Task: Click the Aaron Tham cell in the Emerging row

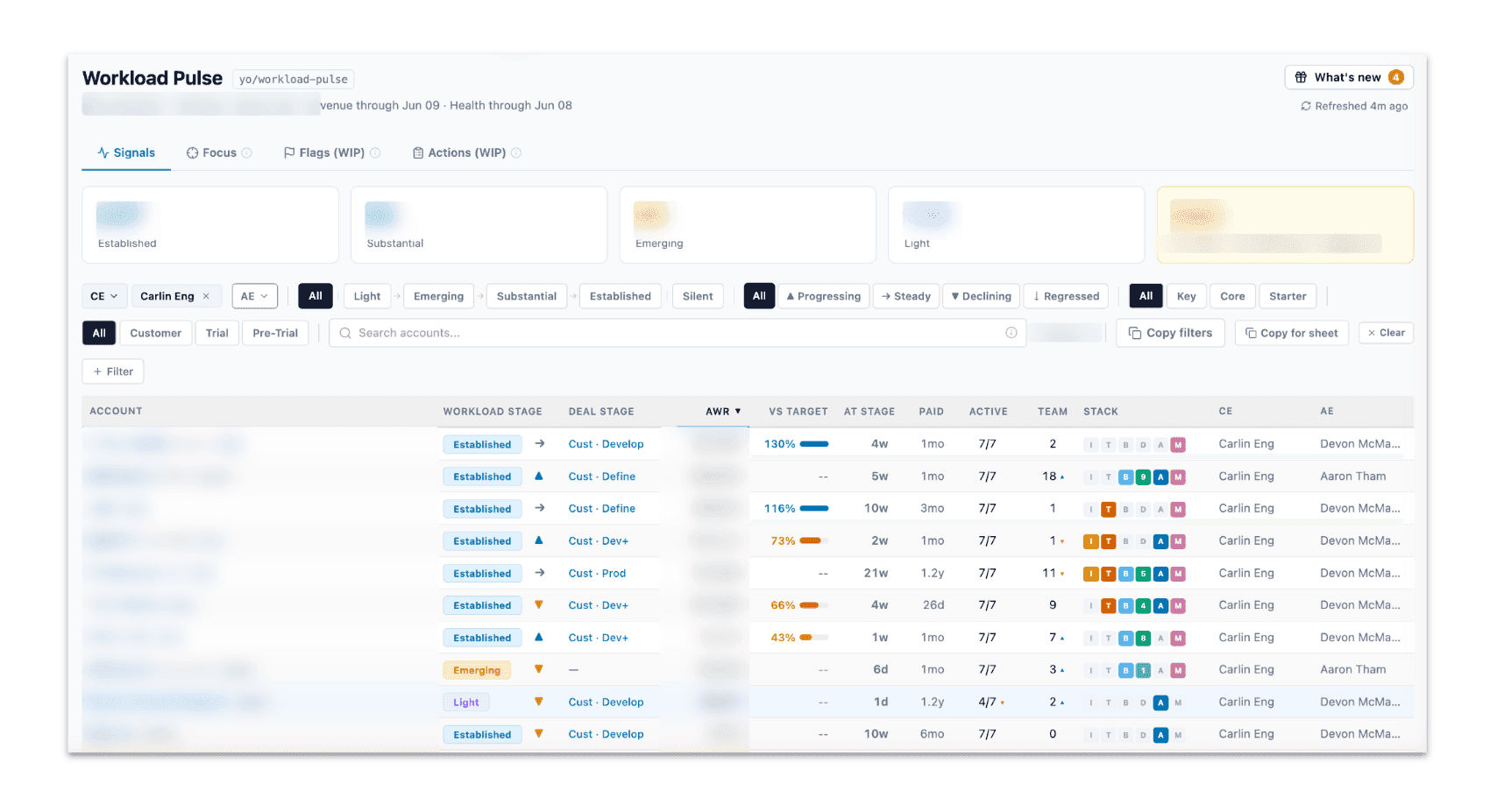Action: pyautogui.click(x=1353, y=669)
